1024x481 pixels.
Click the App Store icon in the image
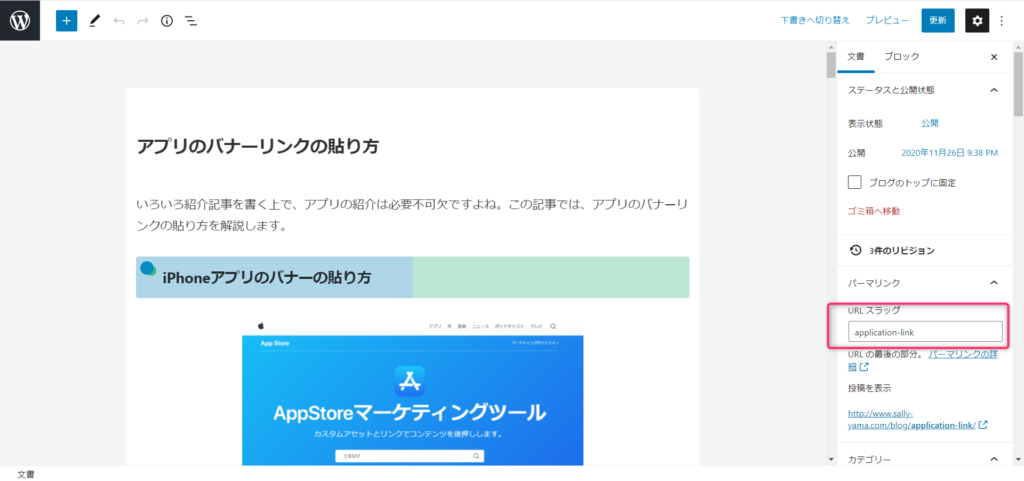[x=410, y=381]
